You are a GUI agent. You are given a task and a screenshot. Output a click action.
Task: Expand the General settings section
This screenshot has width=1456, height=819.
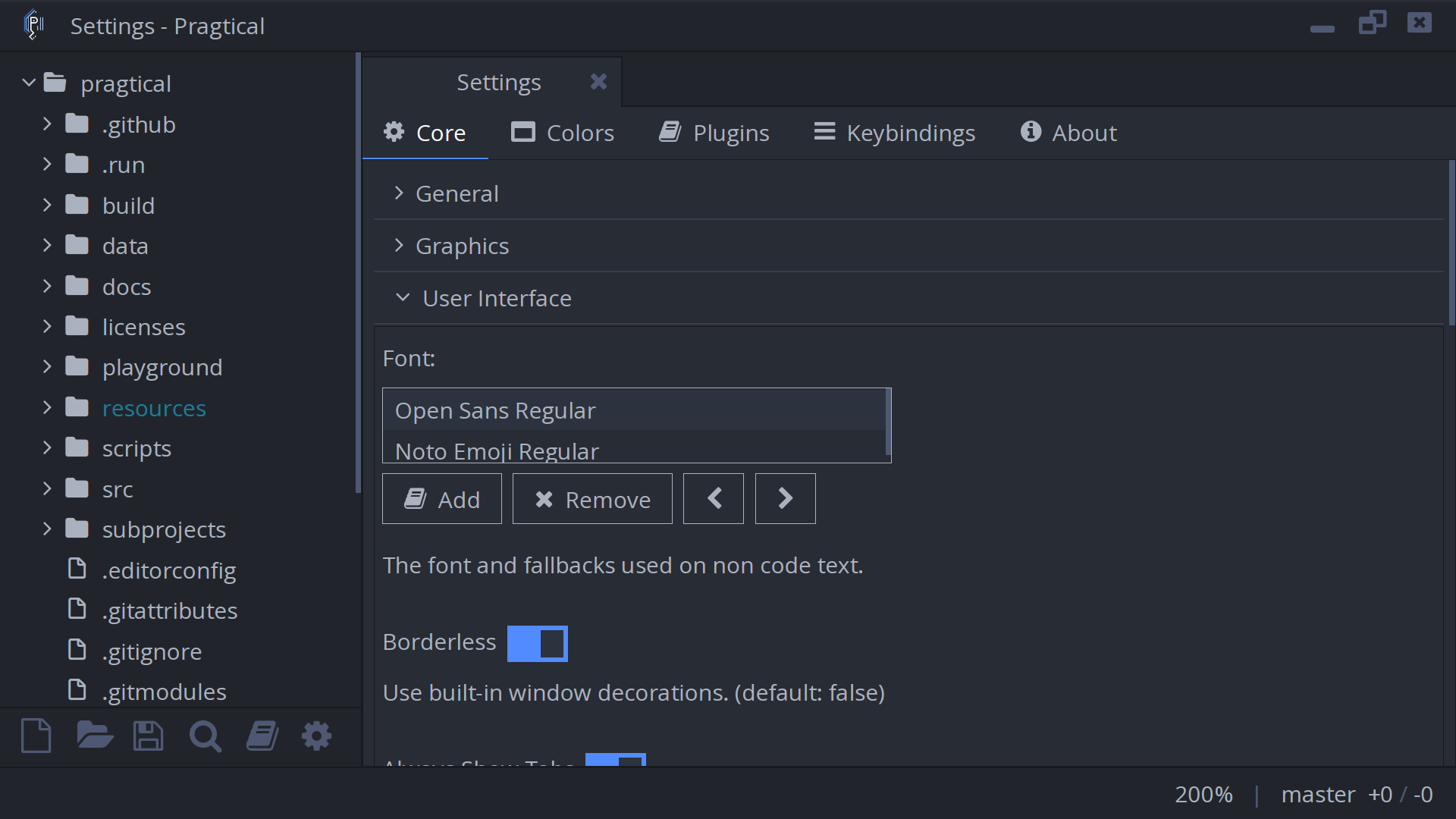908,193
